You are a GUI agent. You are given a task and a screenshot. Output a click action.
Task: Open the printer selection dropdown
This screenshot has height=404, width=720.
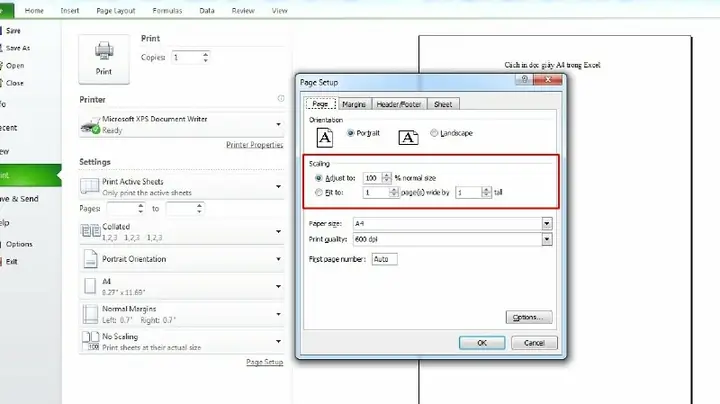tap(278, 124)
